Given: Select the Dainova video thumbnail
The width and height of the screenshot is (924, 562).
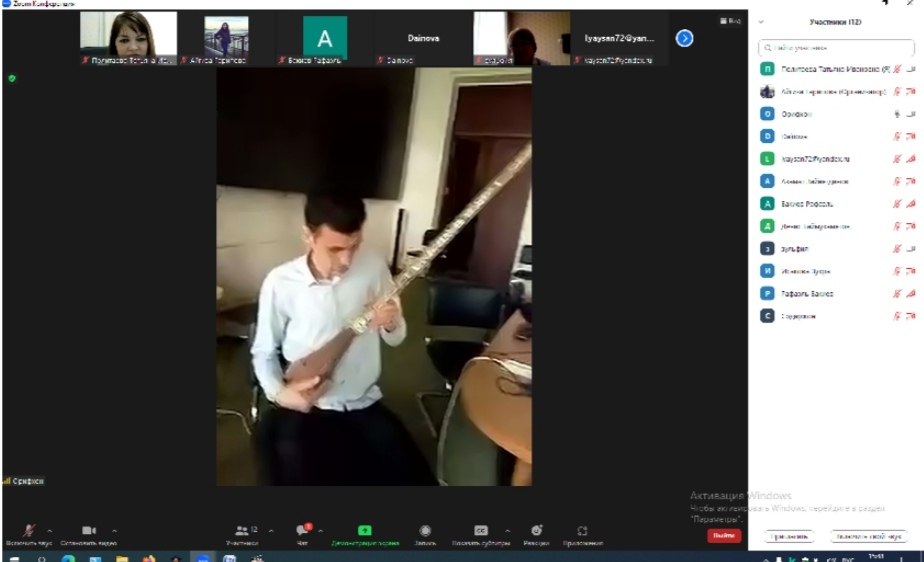Looking at the screenshot, I should [x=423, y=39].
